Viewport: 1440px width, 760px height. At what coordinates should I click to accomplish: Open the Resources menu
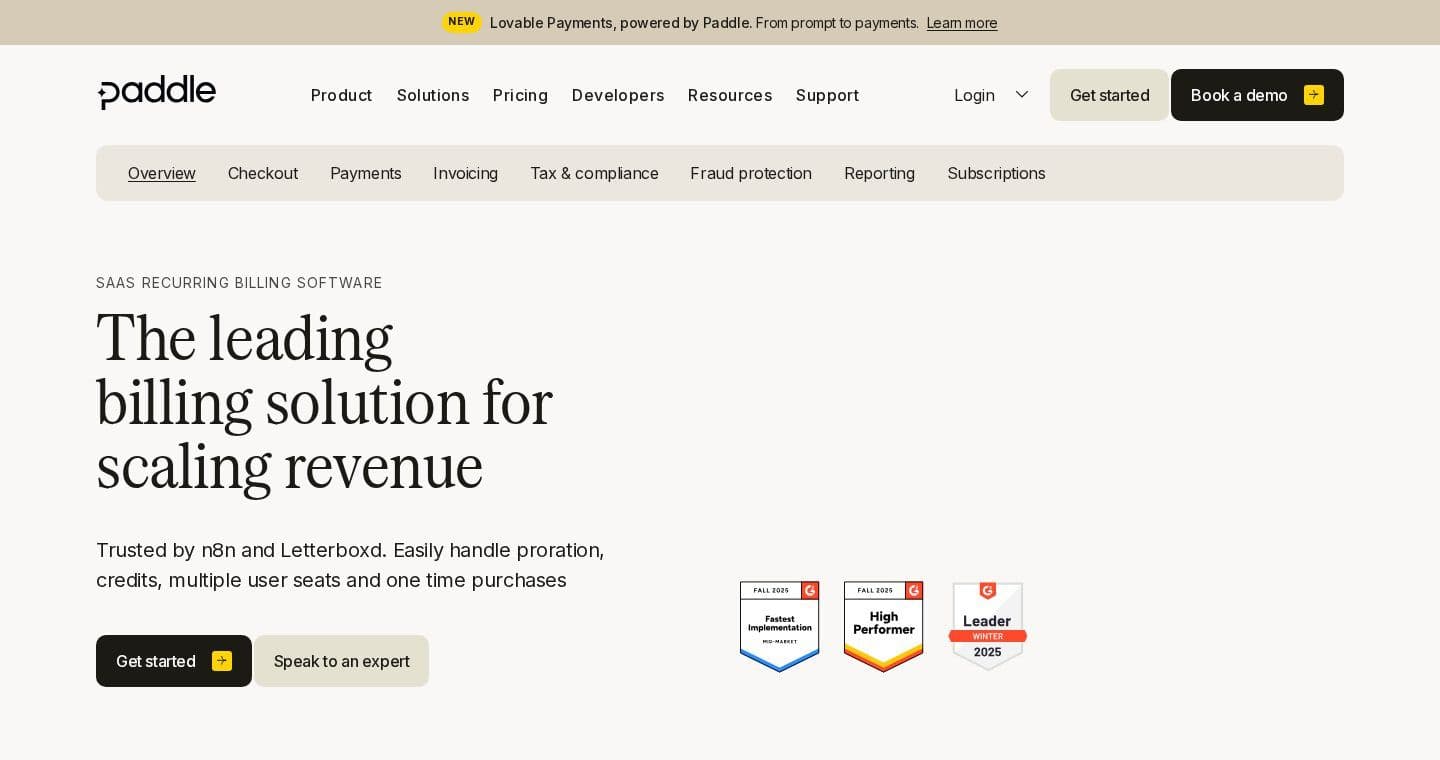click(x=730, y=95)
